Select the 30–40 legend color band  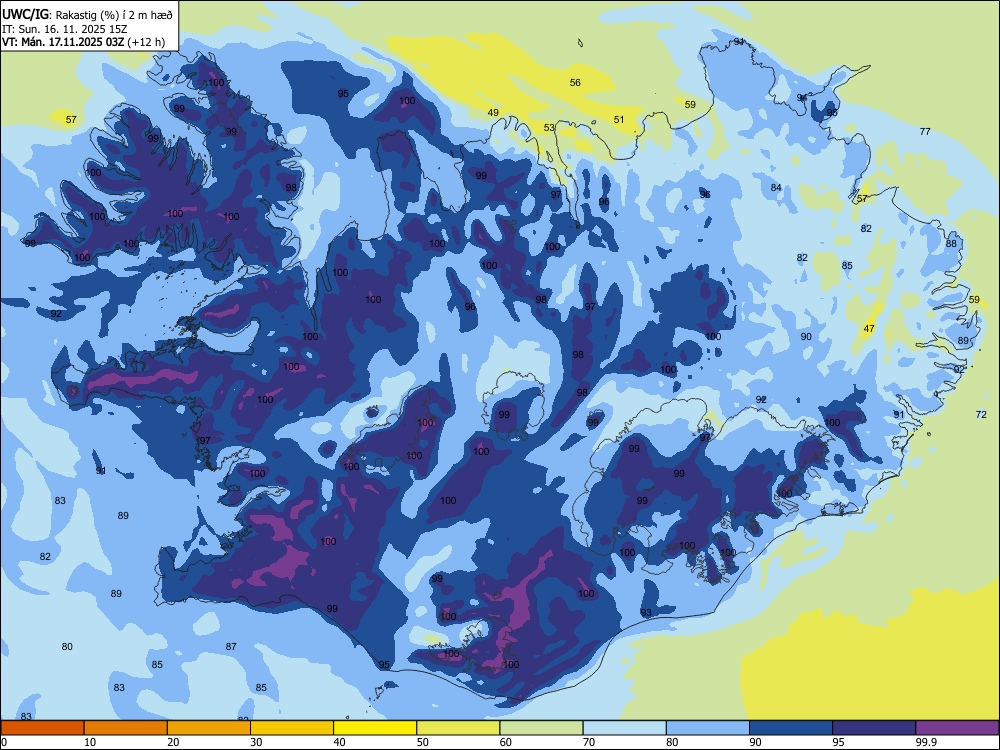(292, 728)
